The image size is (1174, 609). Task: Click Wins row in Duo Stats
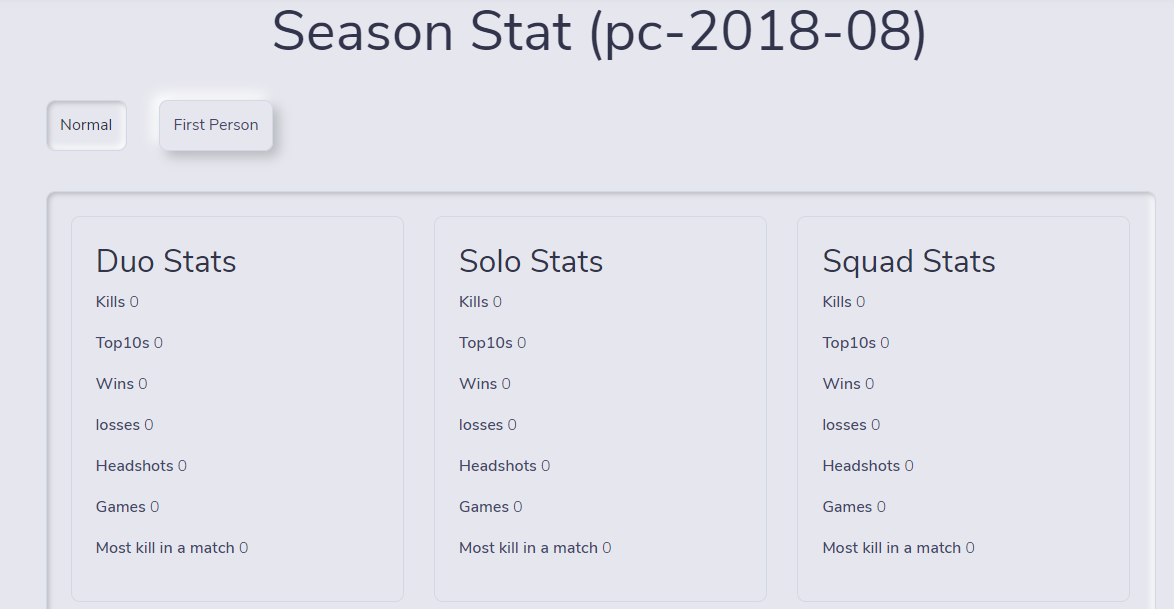tap(121, 384)
